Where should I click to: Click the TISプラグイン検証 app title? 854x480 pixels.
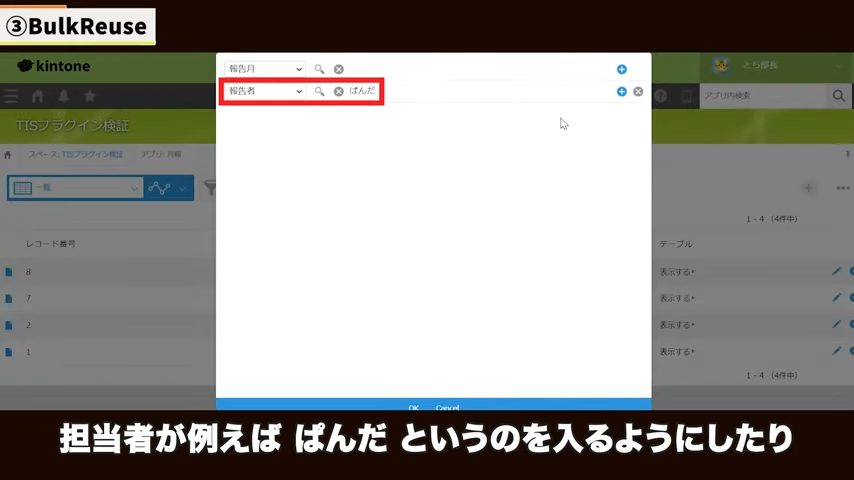72,126
